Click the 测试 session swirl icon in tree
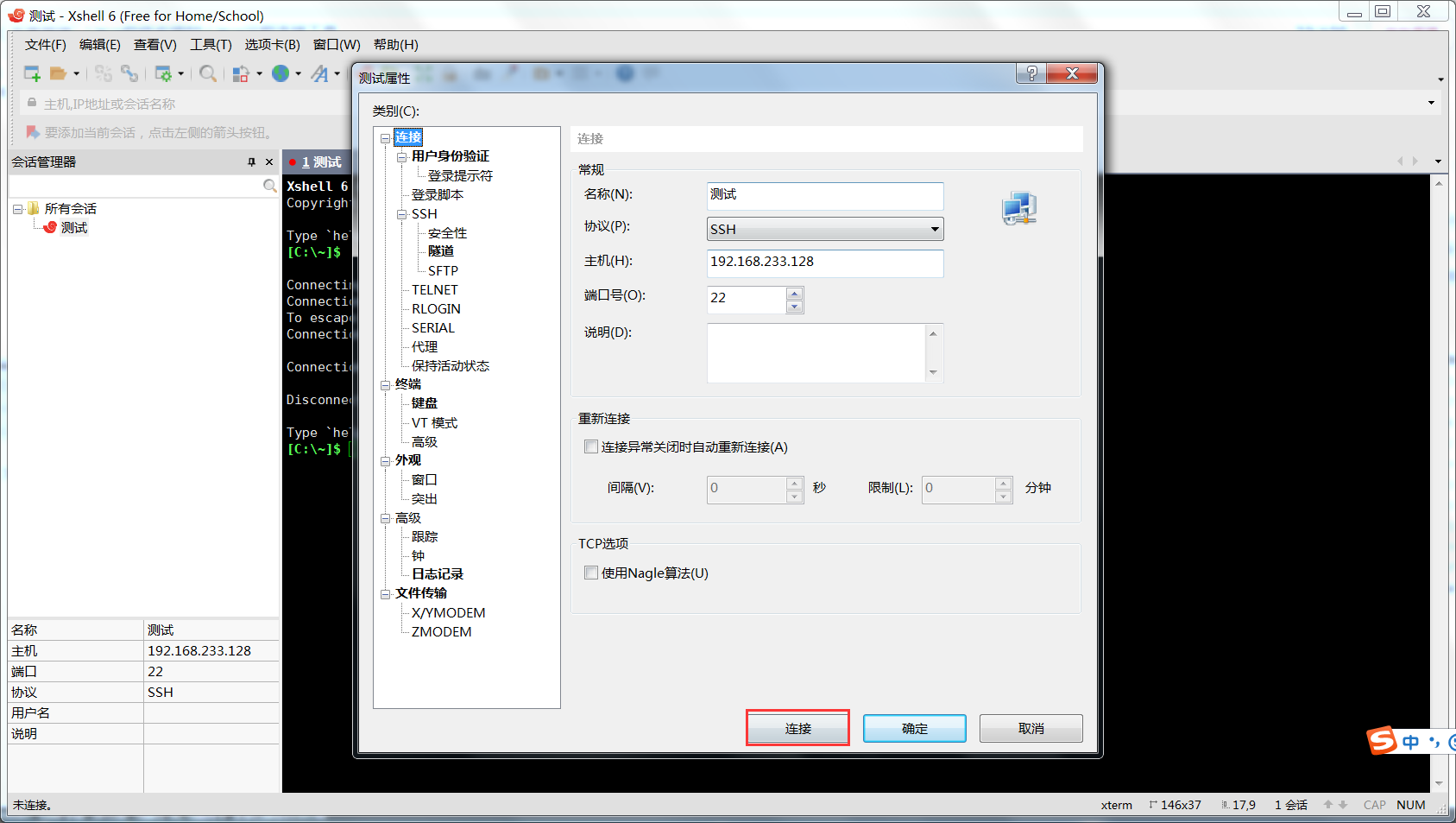This screenshot has width=1456, height=823. 50,227
